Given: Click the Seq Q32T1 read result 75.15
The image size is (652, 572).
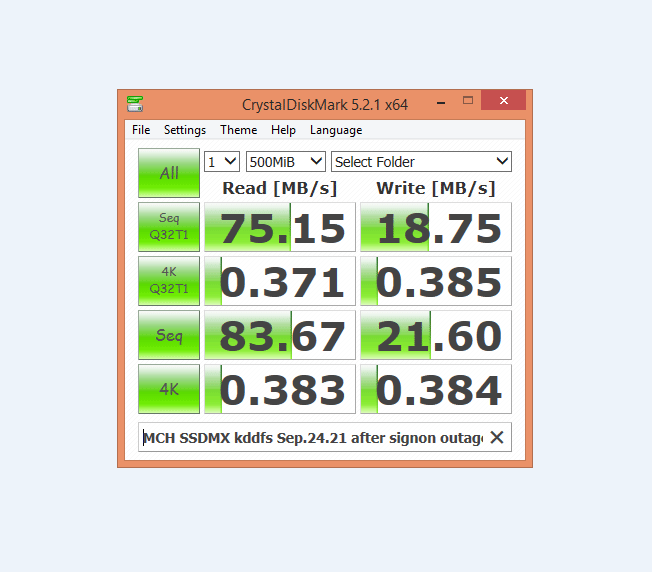Looking at the screenshot, I should [x=280, y=227].
